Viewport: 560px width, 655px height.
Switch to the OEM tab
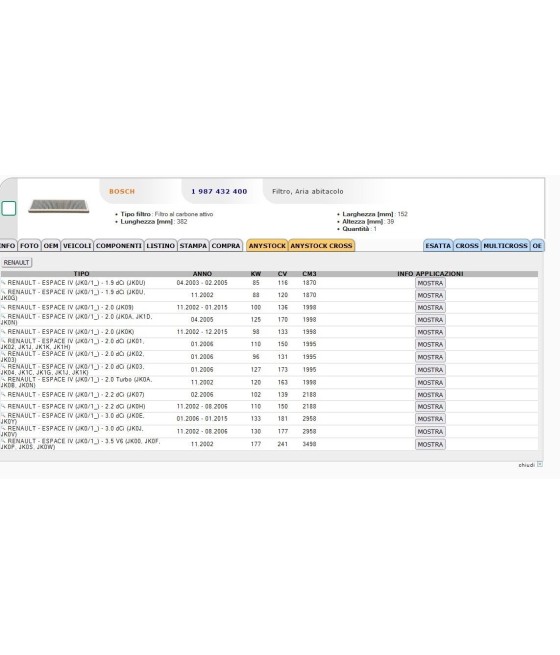(x=51, y=246)
